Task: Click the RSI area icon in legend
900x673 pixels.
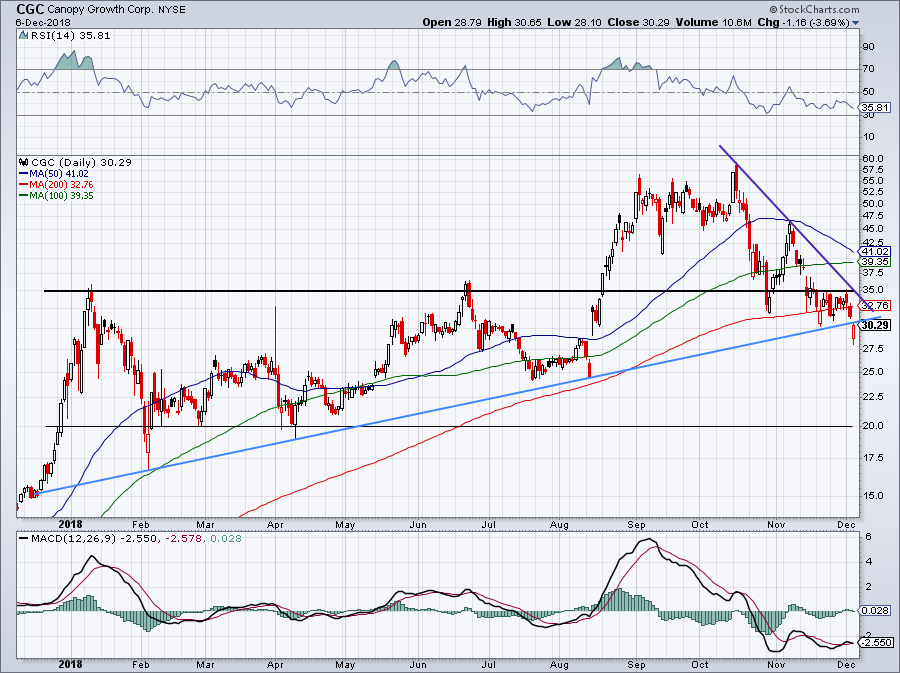Action: point(24,35)
